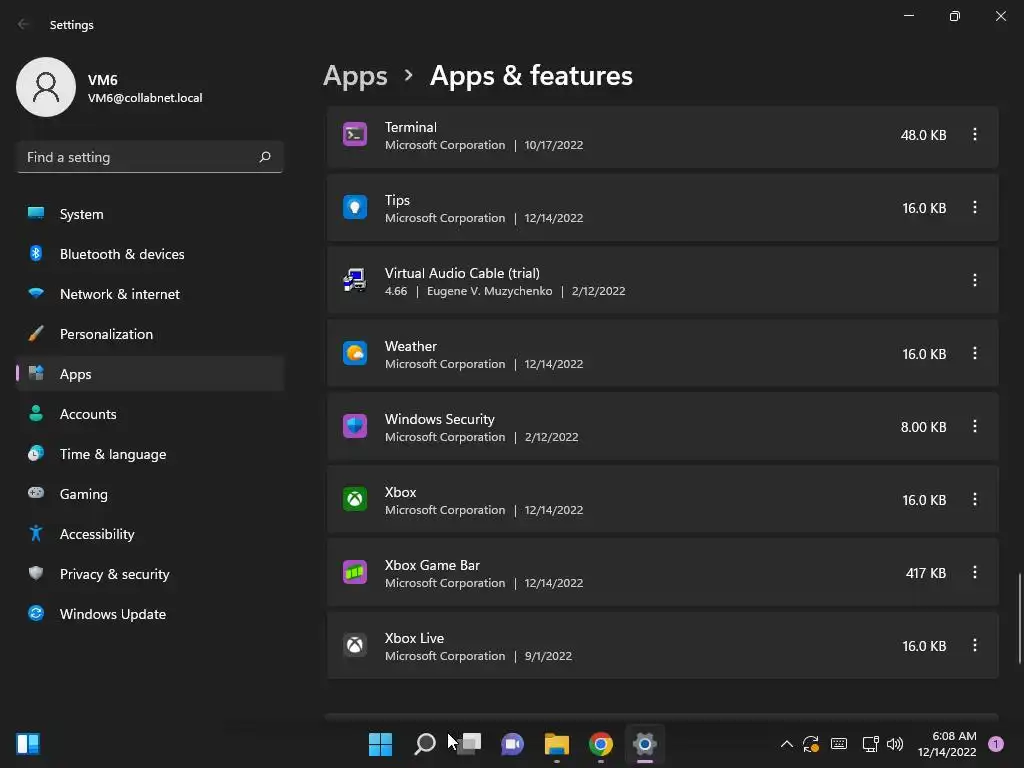This screenshot has width=1024, height=768.
Task: Click the 417 KB size value
Action: click(x=925, y=573)
